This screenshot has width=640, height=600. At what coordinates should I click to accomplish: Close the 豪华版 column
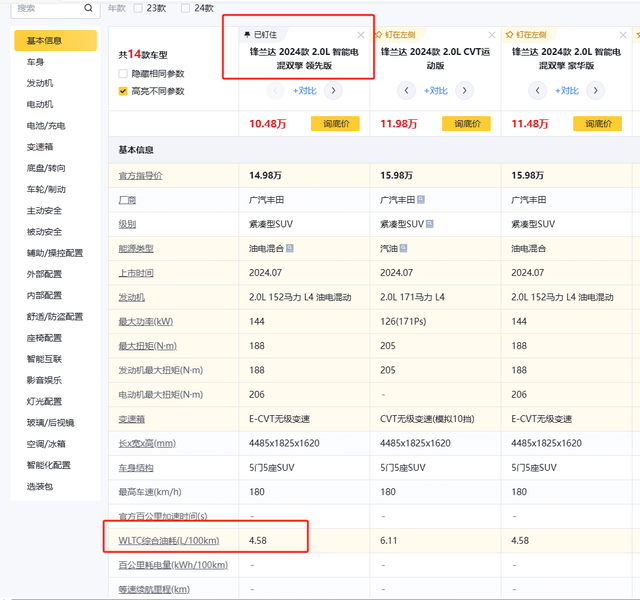[x=623, y=35]
